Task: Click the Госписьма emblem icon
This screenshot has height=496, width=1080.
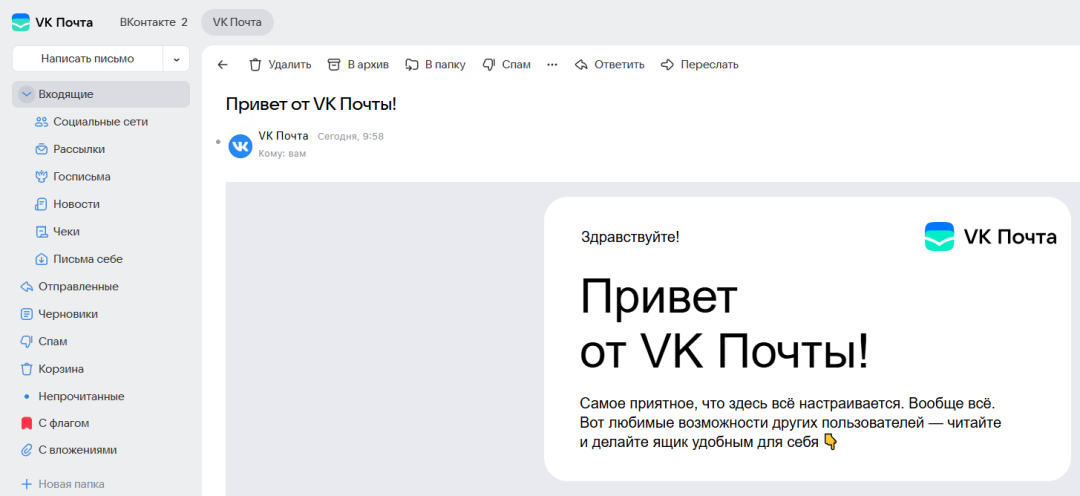Action: pyautogui.click(x=41, y=177)
